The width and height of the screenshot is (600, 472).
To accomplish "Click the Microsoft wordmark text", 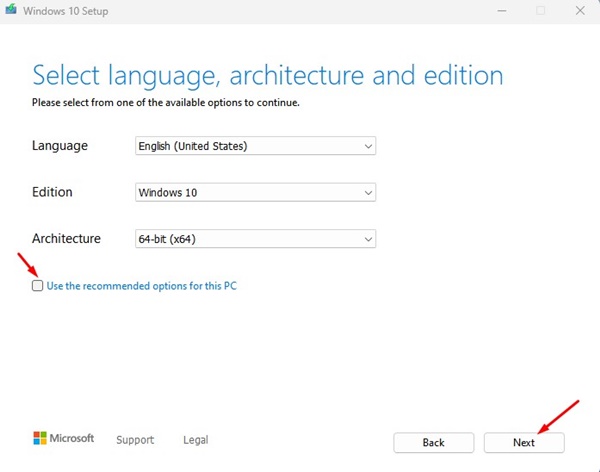I will click(72, 438).
